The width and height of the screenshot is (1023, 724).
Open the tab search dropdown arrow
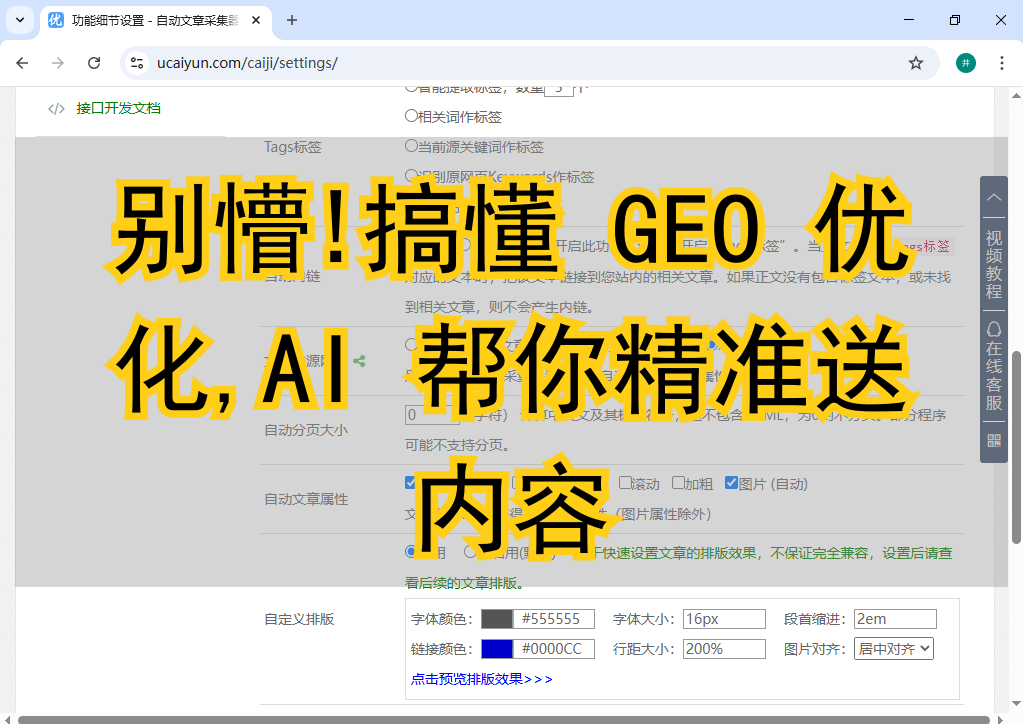tap(19, 20)
